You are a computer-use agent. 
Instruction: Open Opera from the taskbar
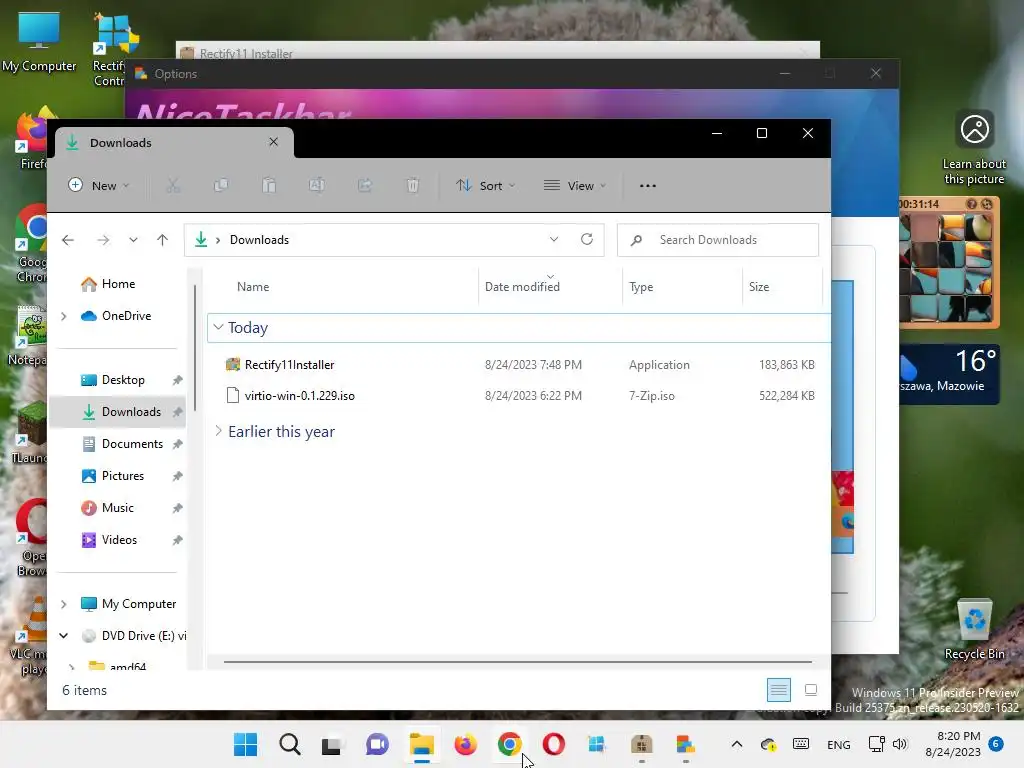coord(554,744)
